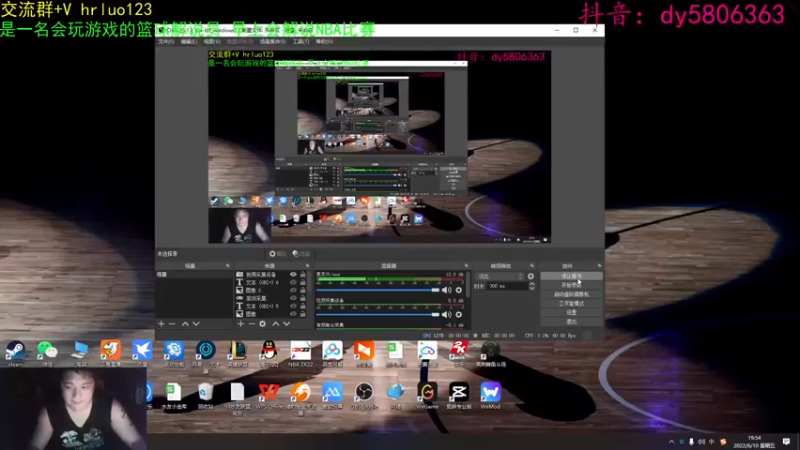
Task: Pop out the Audio Mixer dock header icon
Action: (466, 266)
